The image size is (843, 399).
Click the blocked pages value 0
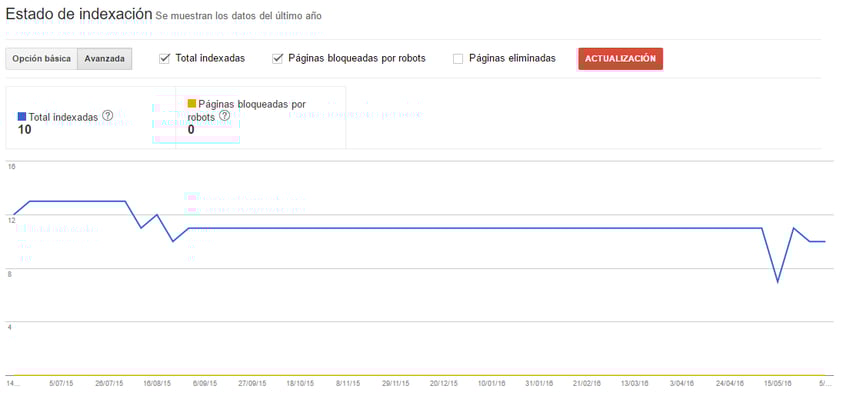coord(191,130)
